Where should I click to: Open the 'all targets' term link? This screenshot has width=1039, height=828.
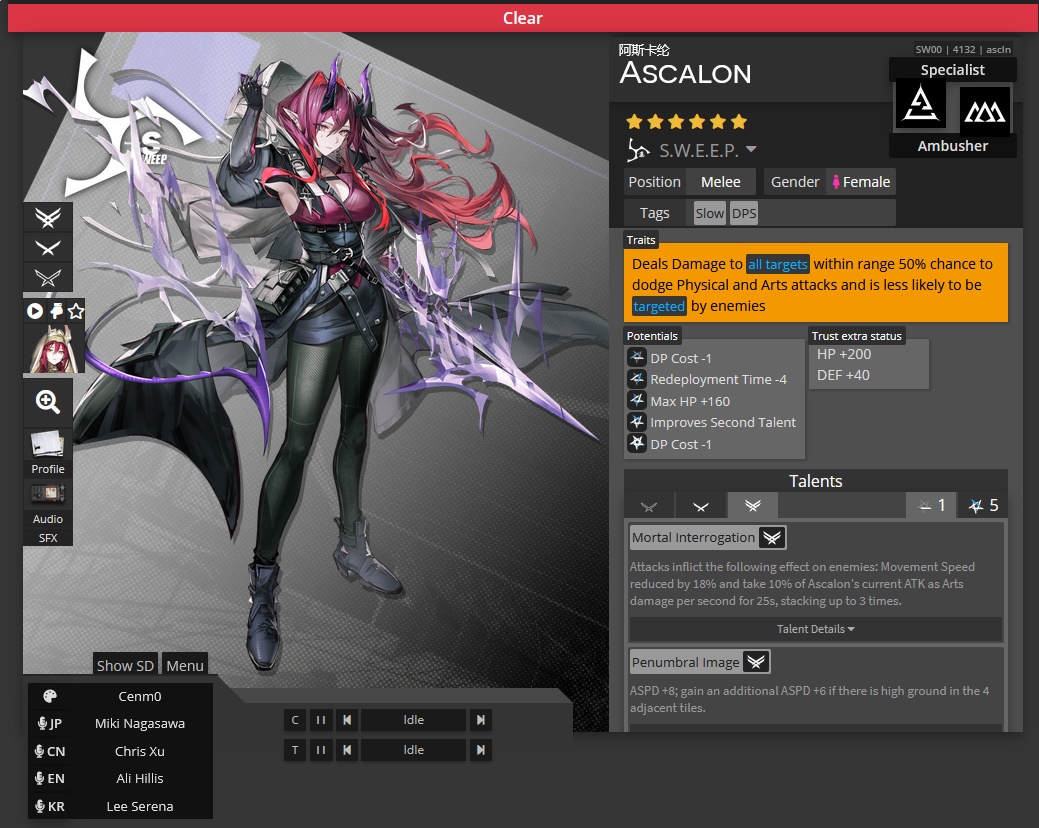click(777, 264)
